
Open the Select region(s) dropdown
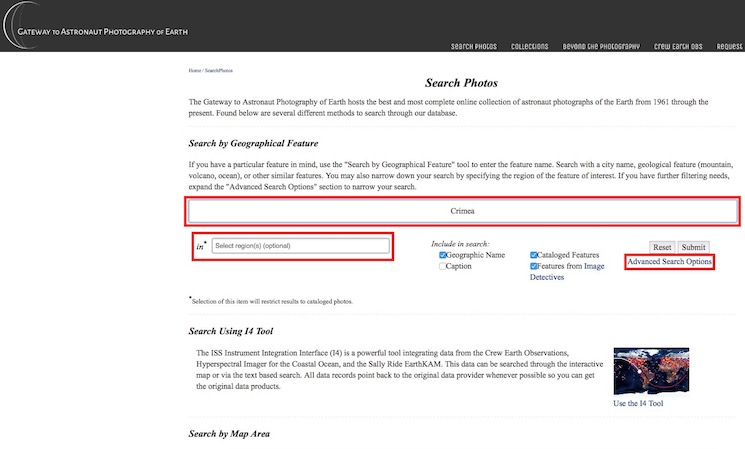pyautogui.click(x=300, y=246)
